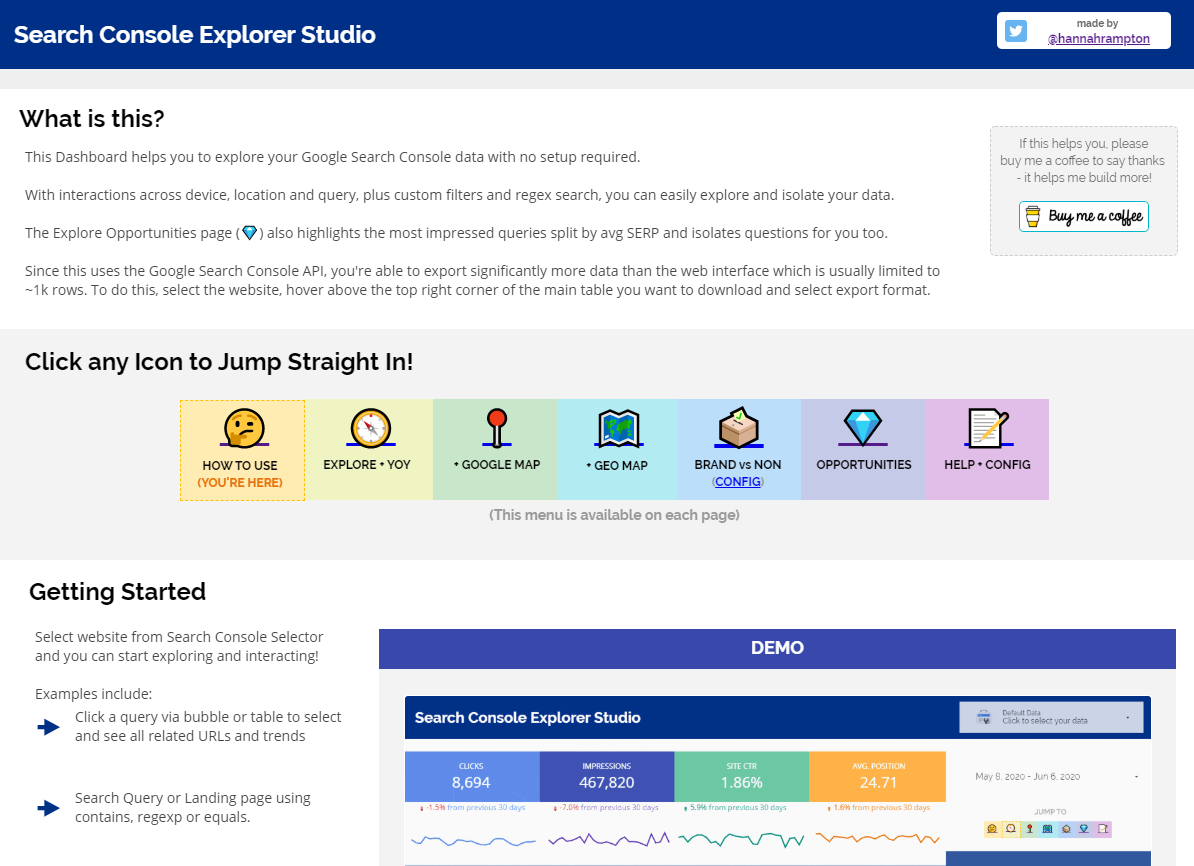Viewport: 1194px width, 866px height.
Task: Click the Buy me a coffee button
Action: pos(1084,216)
